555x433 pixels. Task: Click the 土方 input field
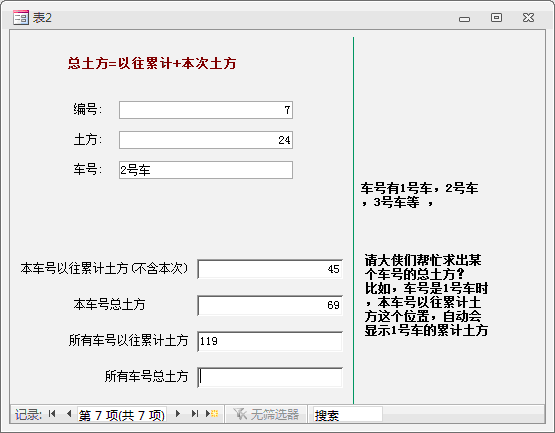pos(206,140)
